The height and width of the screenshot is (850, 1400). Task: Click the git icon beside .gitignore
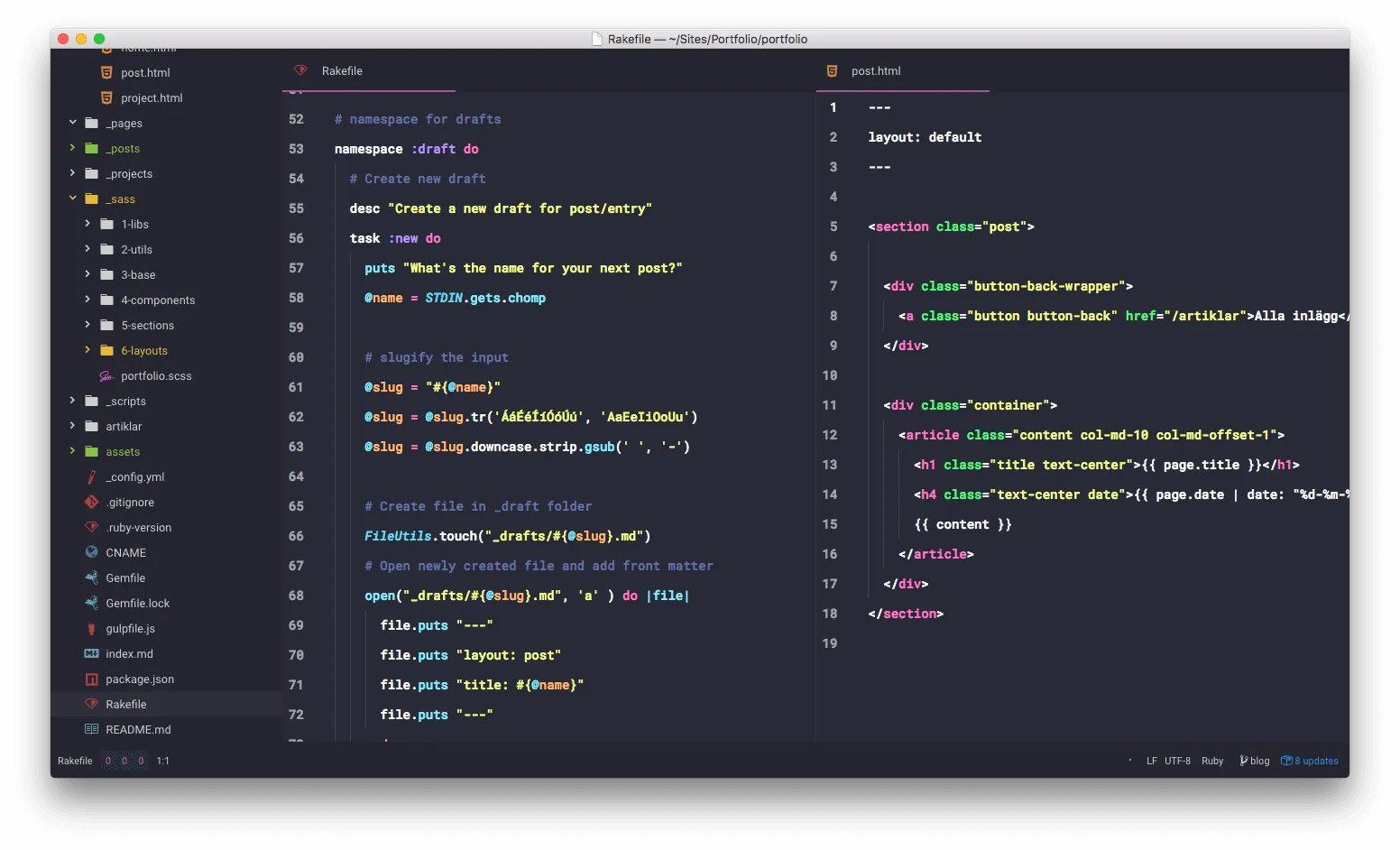pos(91,502)
